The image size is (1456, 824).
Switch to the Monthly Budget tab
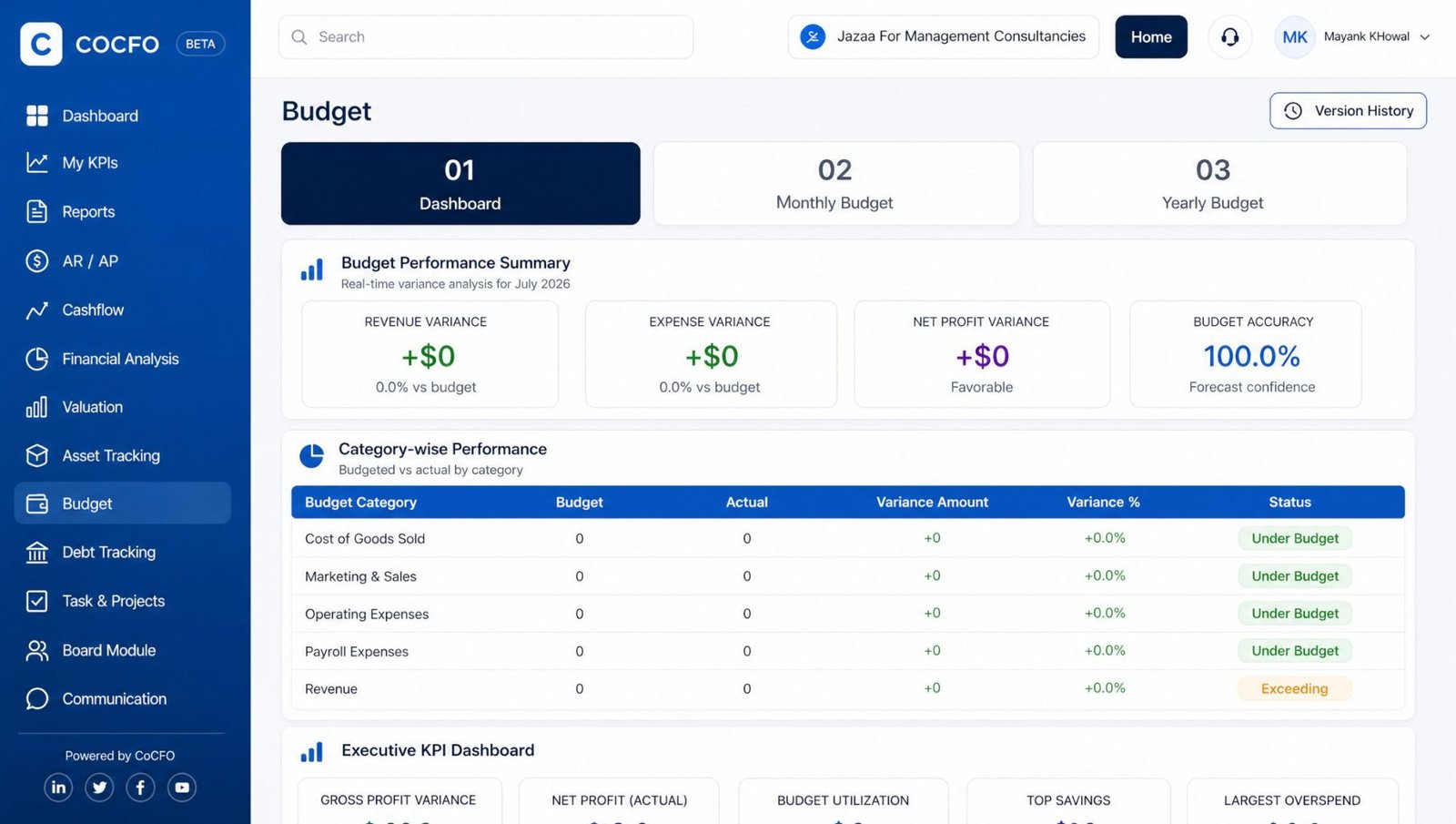tap(836, 183)
